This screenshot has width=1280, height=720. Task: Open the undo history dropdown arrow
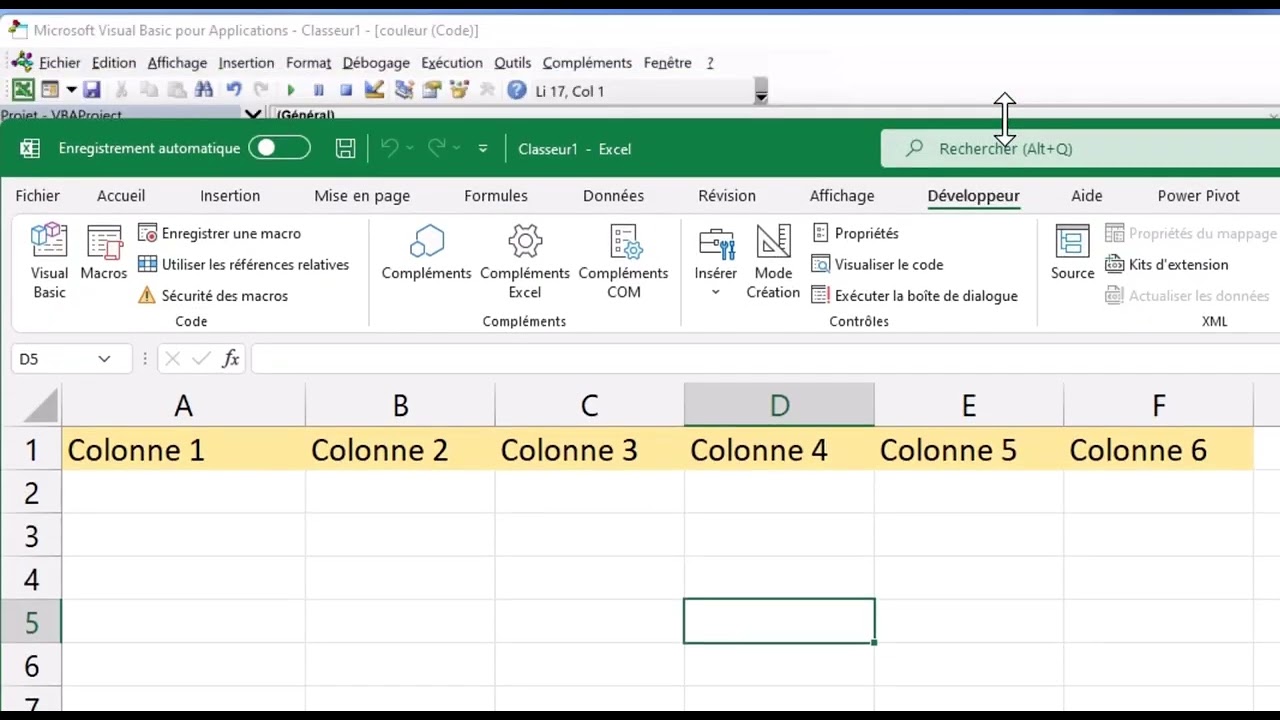tap(409, 149)
